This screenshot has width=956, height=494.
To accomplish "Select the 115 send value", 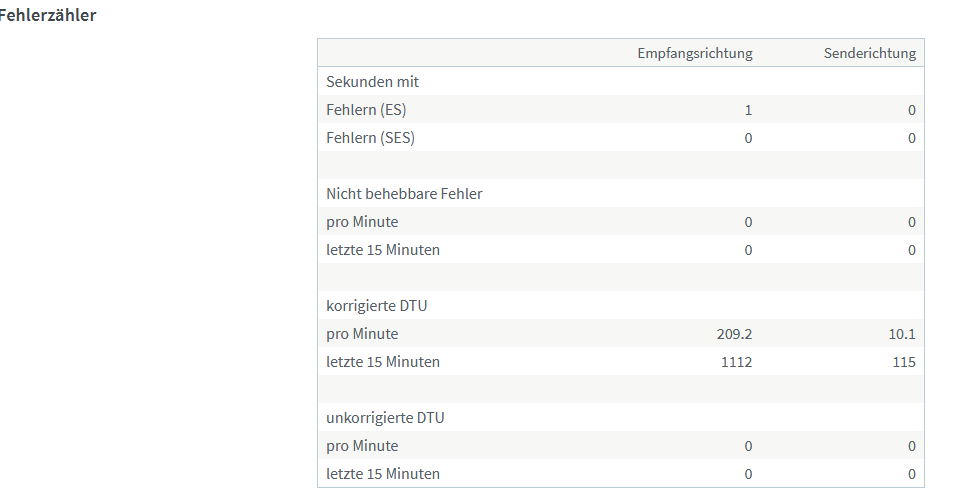I will pyautogui.click(x=904, y=362).
